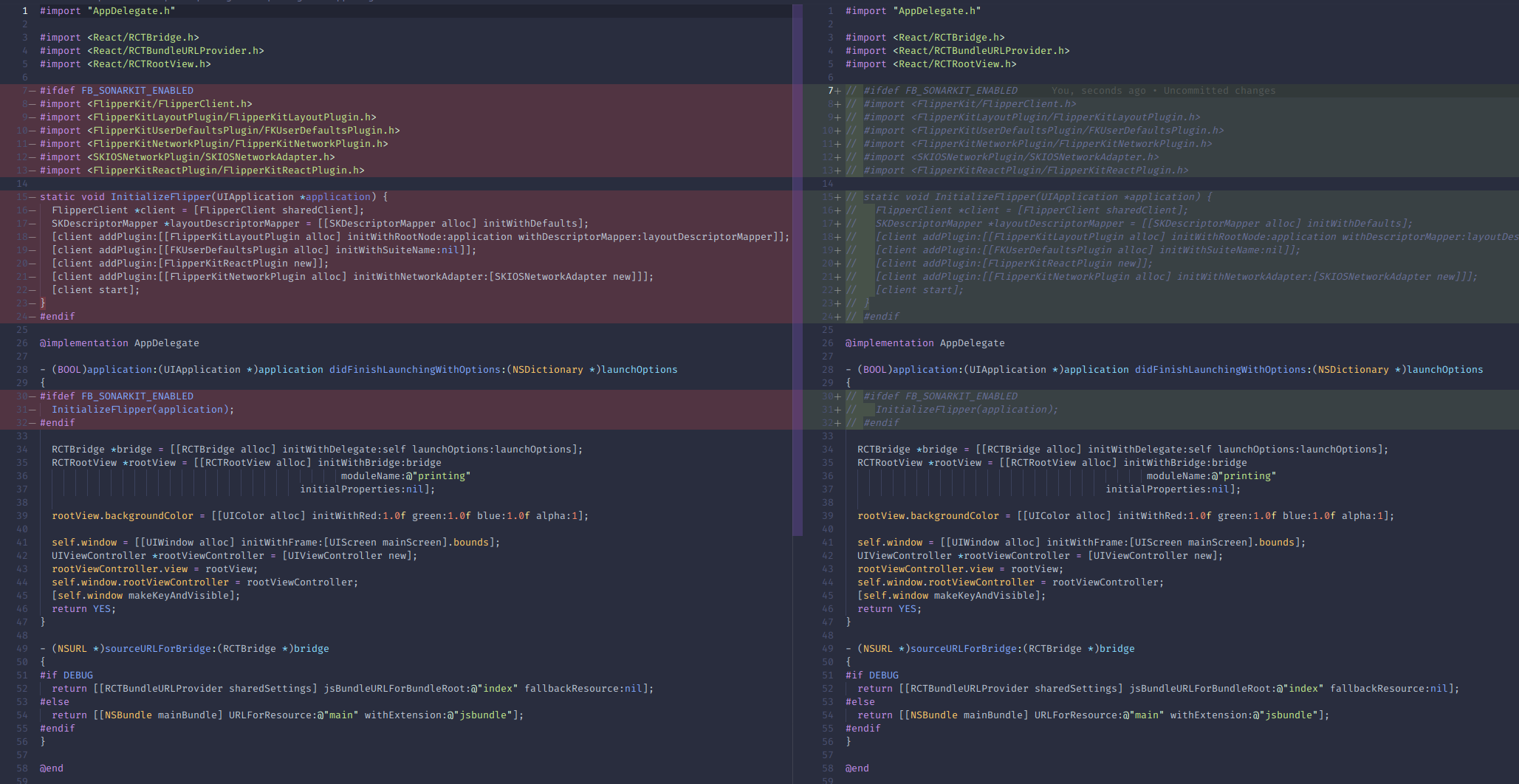Click 'moduleName:@"printing"' in the left pane
Screen dimensions: 1519x784
(x=406, y=476)
